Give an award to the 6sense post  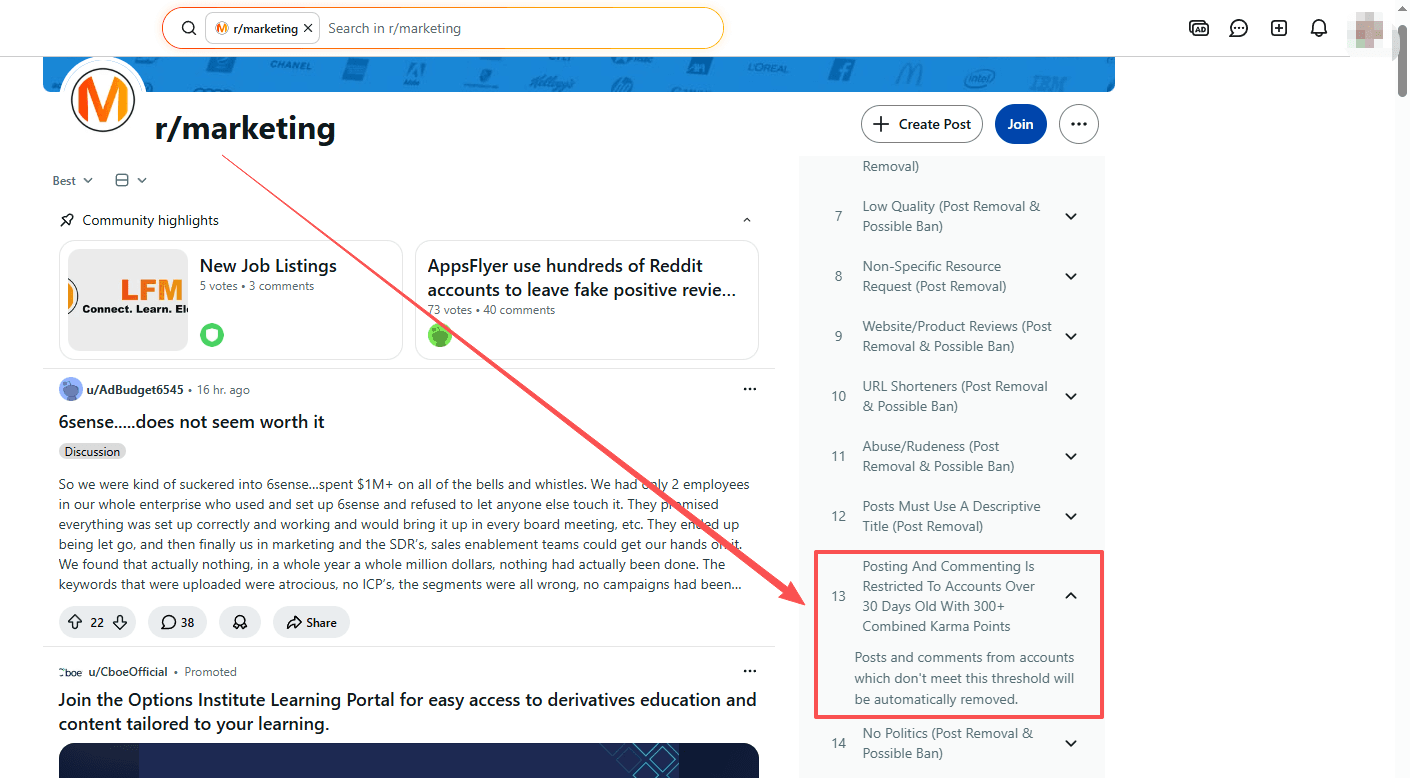[240, 622]
